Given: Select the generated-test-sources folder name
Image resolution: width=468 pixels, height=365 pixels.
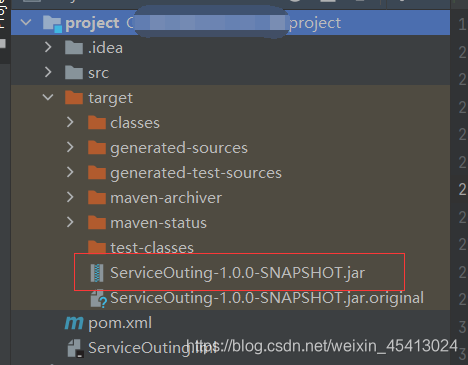Looking at the screenshot, I should 196,173.
